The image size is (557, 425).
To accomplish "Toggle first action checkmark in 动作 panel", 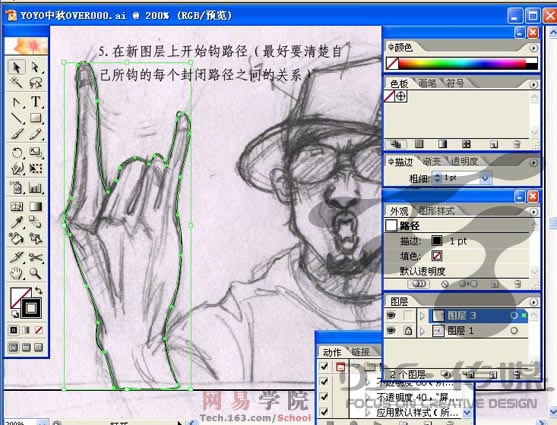I will coord(324,366).
